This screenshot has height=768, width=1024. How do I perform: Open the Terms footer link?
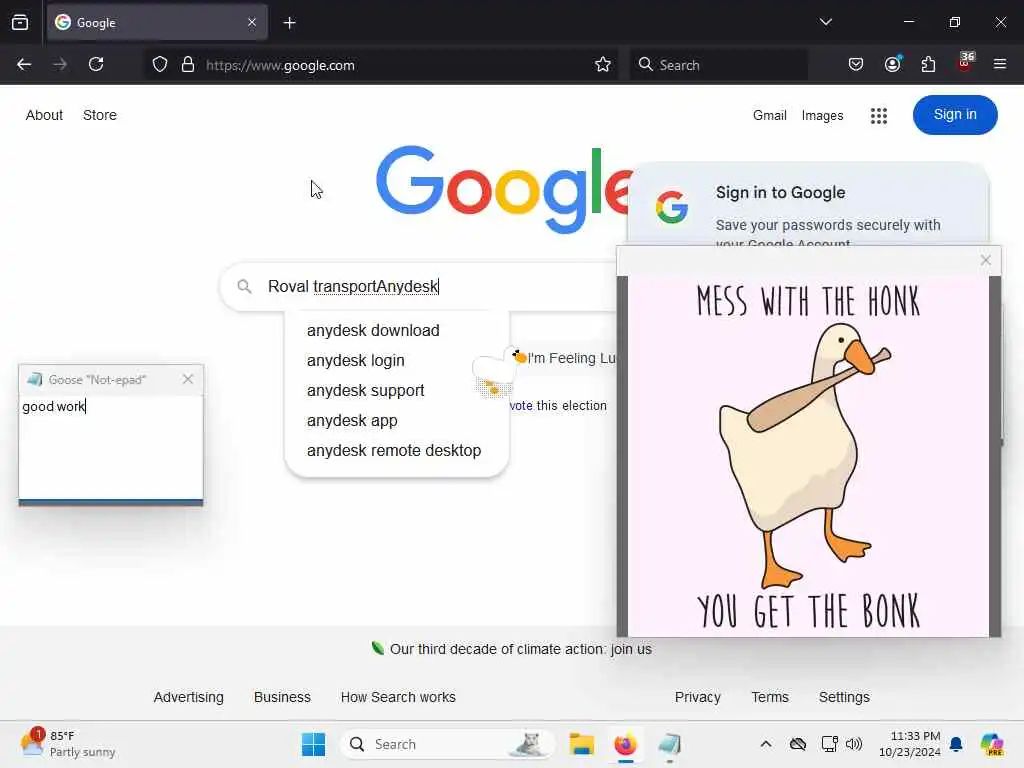point(770,697)
